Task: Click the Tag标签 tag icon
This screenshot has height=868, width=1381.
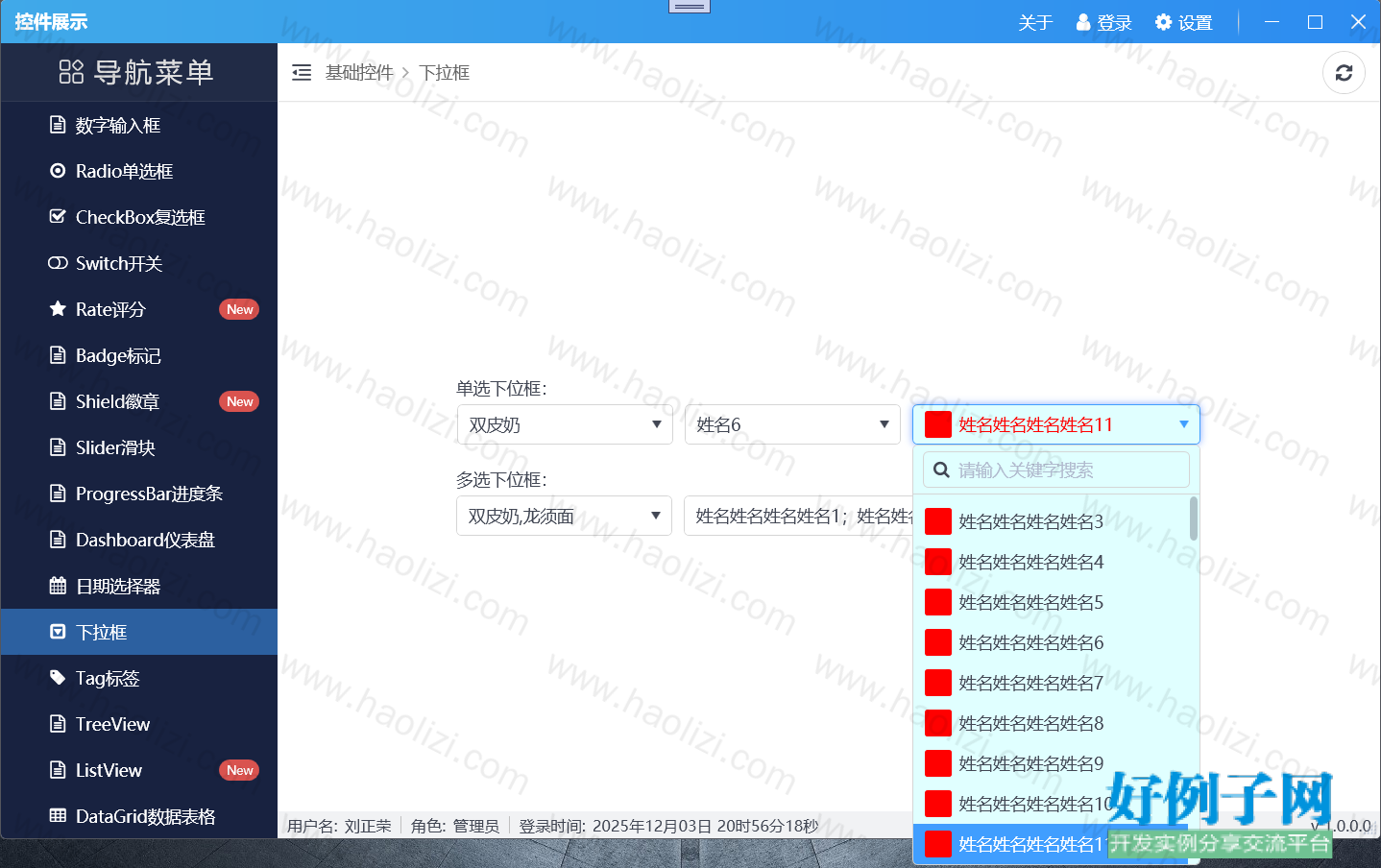Action: pos(58,678)
